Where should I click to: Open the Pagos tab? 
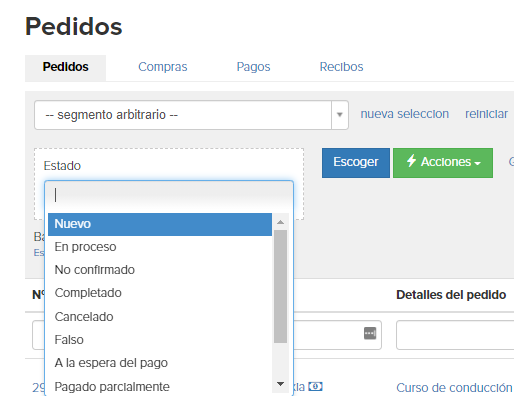point(253,67)
